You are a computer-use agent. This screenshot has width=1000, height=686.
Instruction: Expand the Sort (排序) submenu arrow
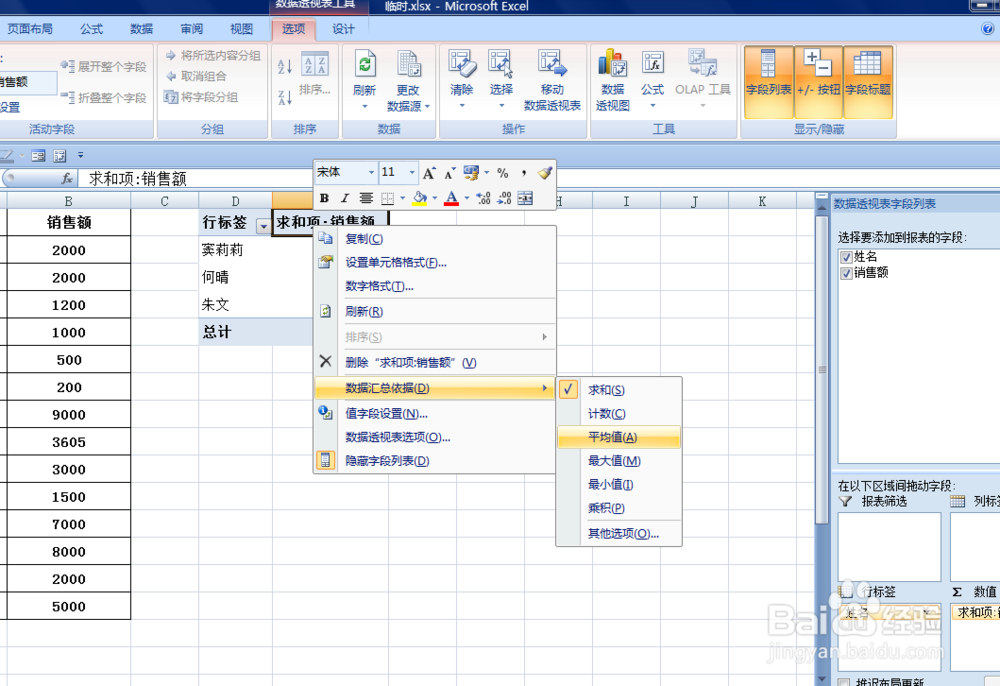click(x=545, y=337)
